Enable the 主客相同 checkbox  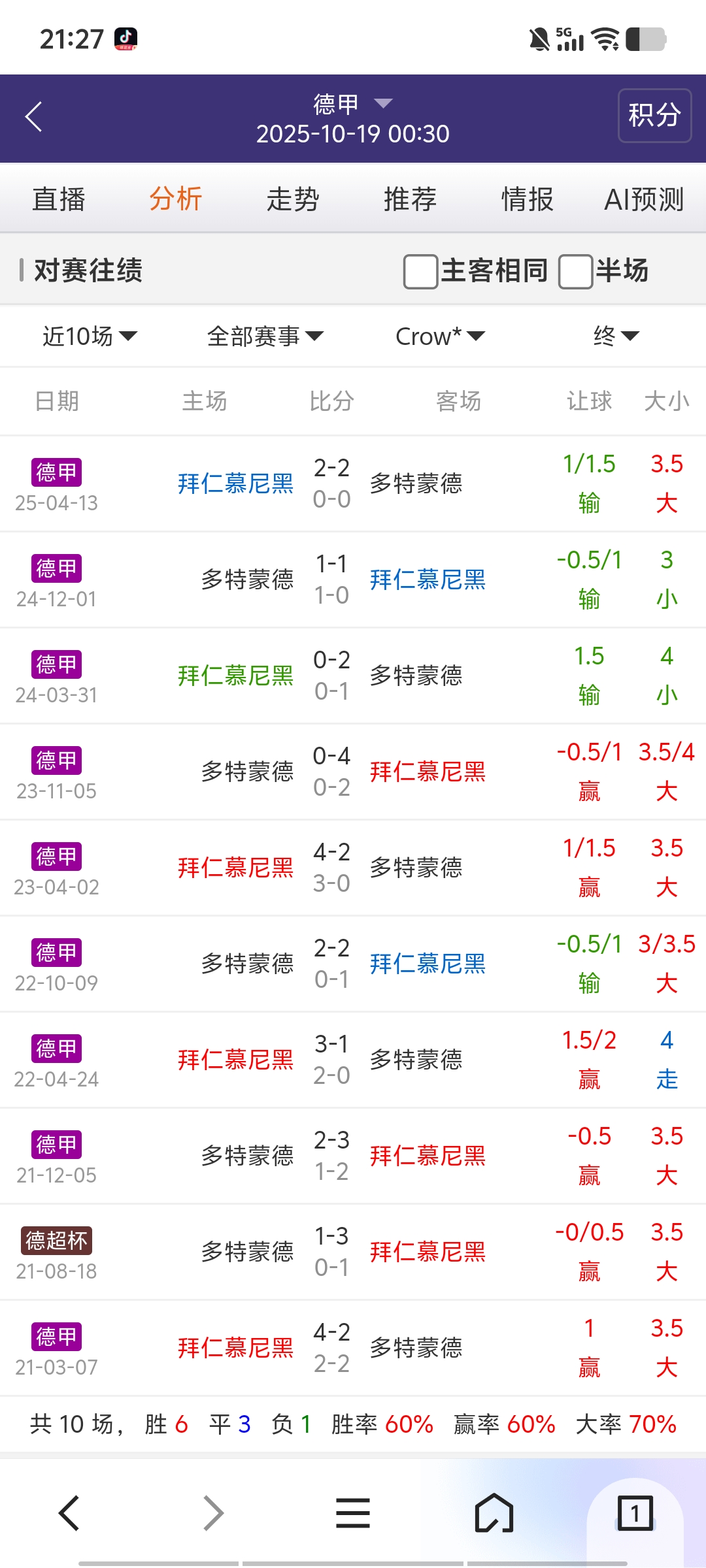[420, 271]
